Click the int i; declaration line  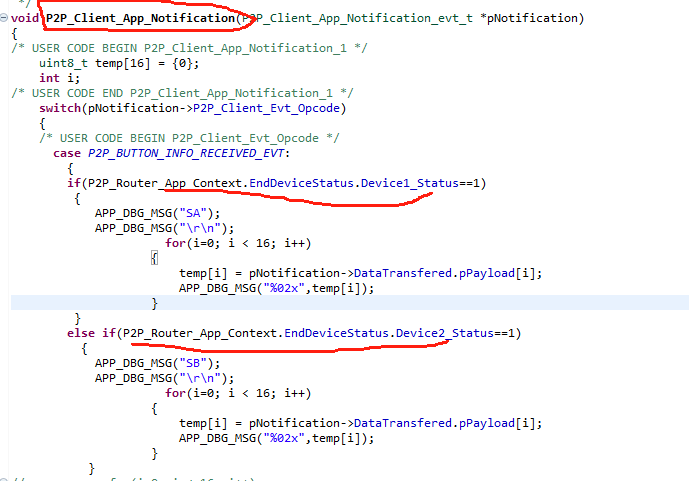tap(59, 78)
